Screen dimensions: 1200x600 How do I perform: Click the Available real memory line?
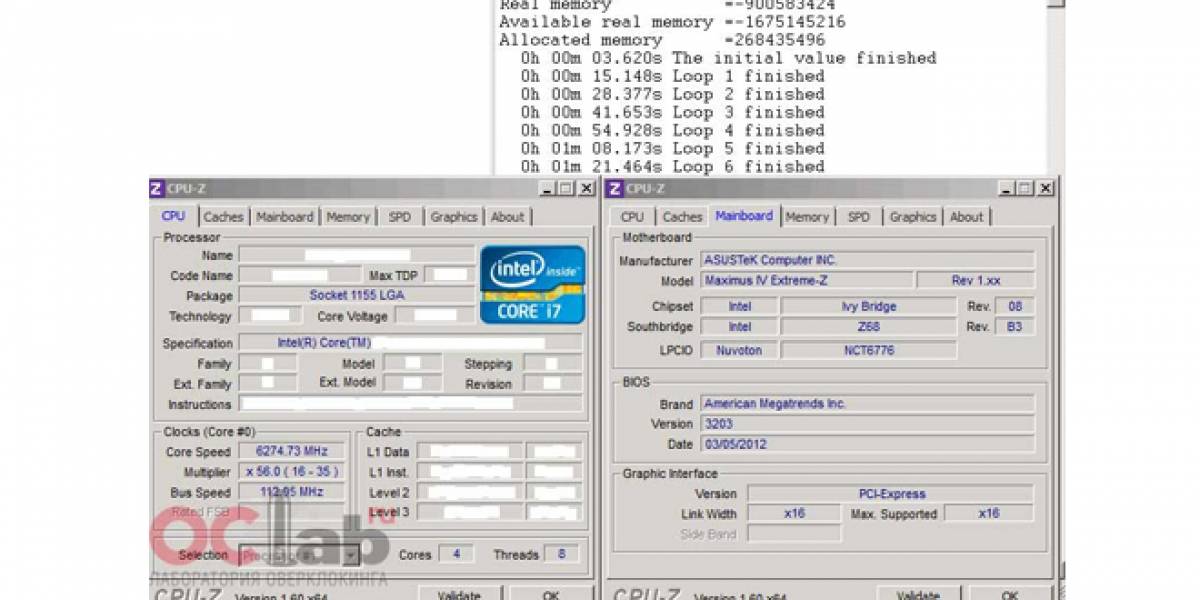point(672,22)
